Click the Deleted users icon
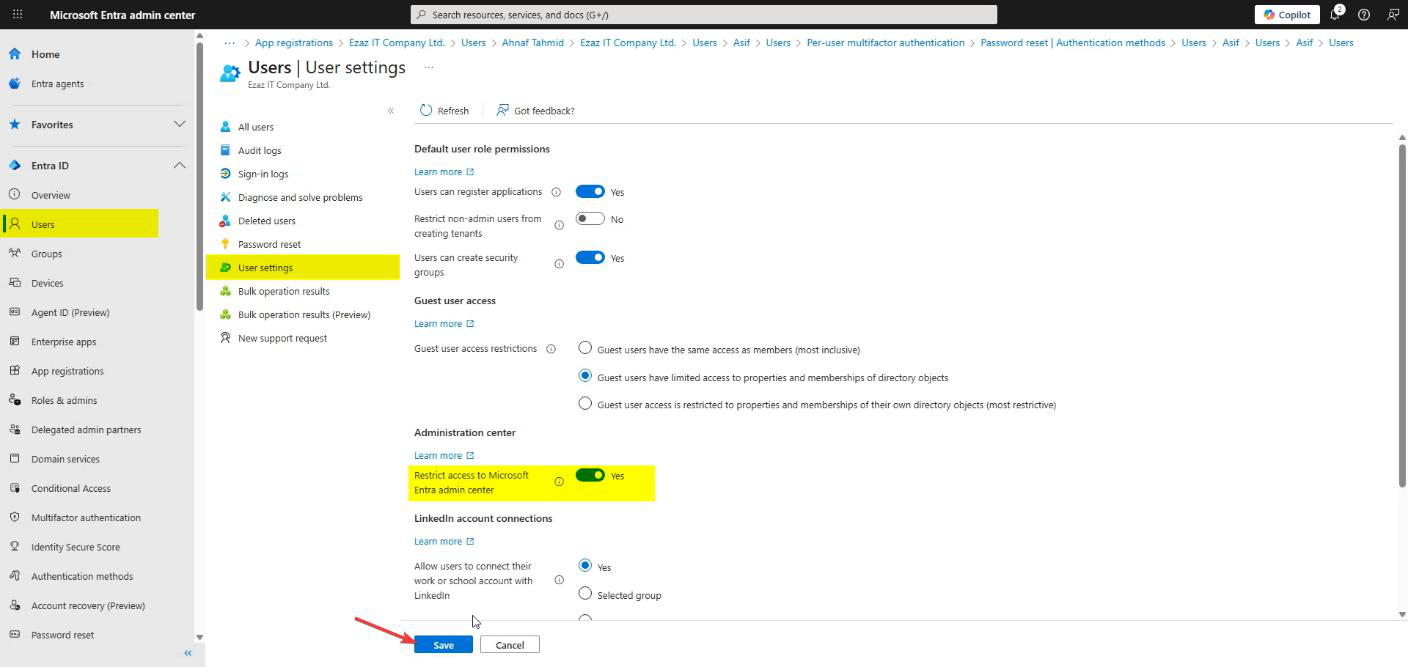 (x=226, y=221)
